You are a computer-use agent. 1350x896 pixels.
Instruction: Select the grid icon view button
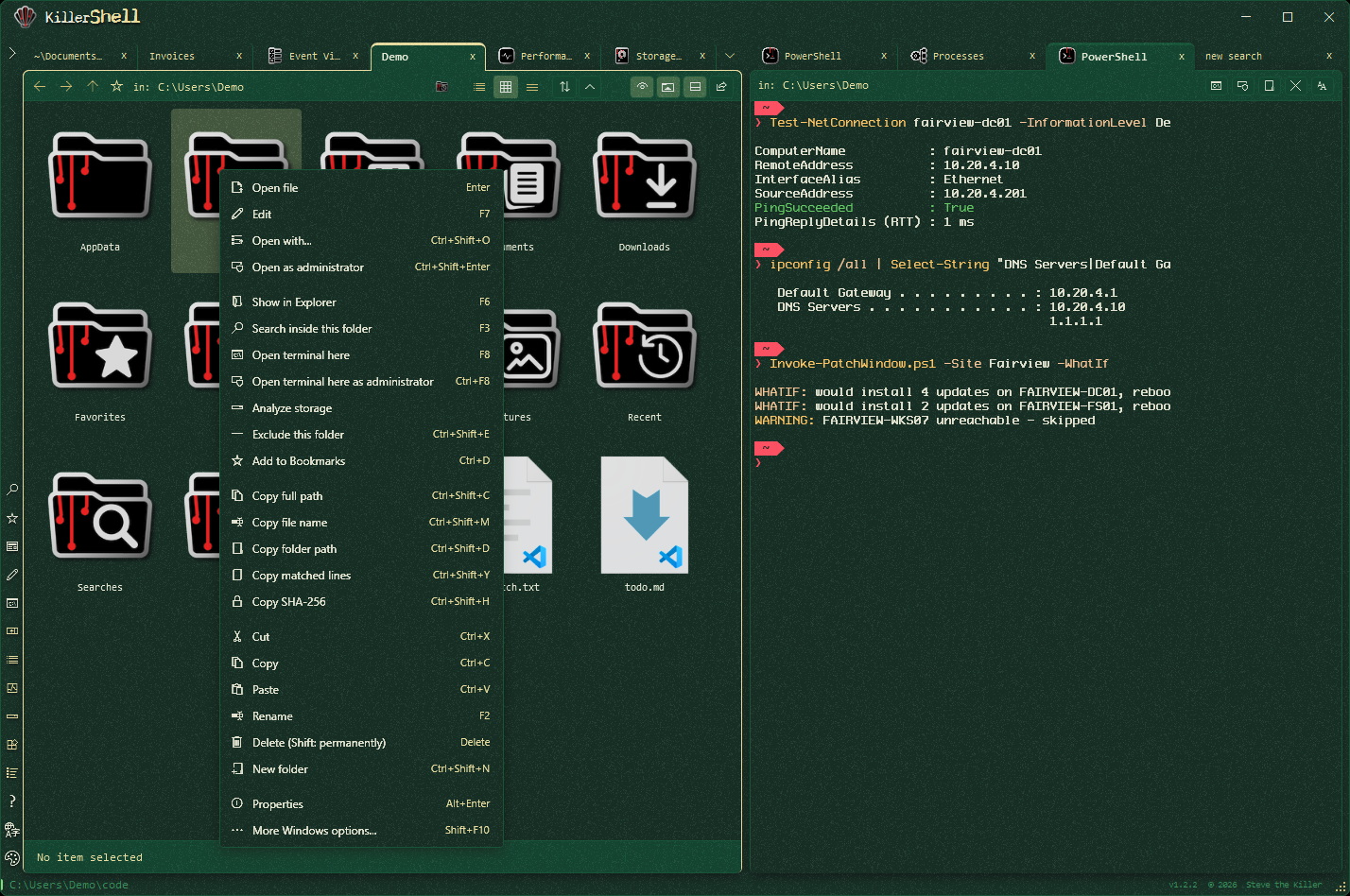(506, 86)
